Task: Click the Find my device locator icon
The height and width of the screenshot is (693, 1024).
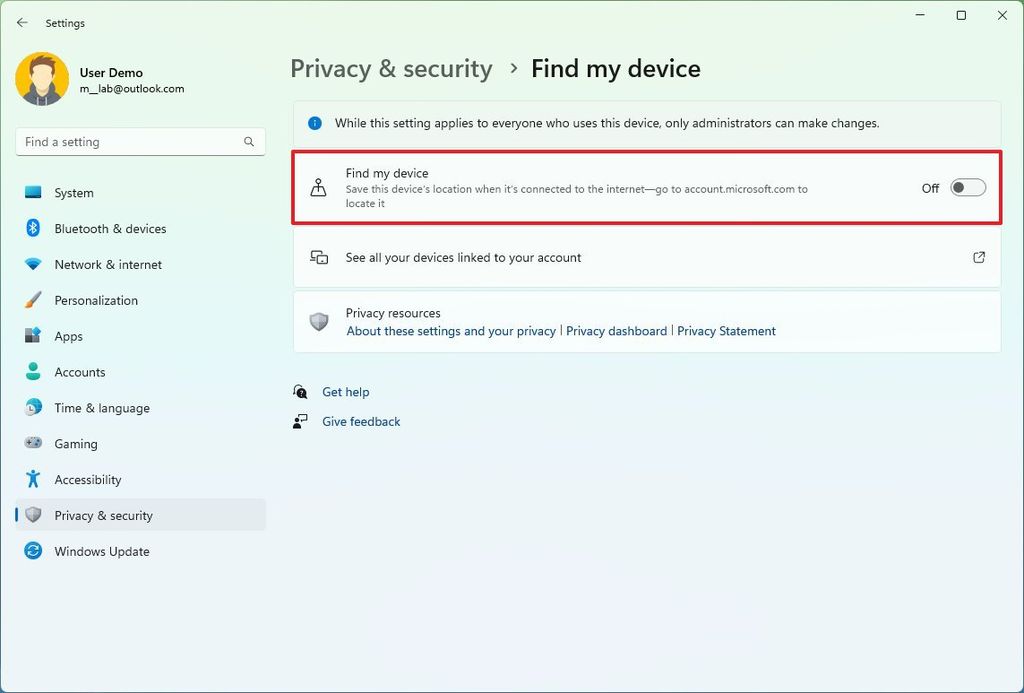Action: [320, 187]
